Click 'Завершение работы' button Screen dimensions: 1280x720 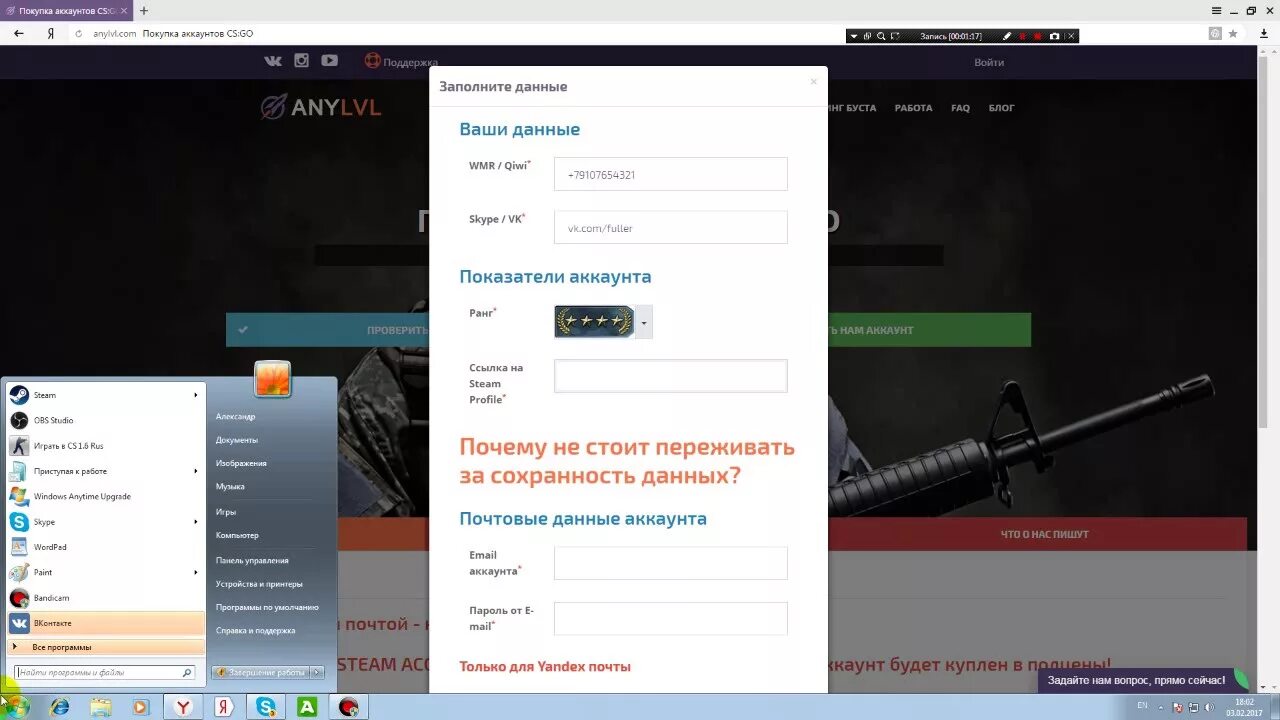coord(261,673)
